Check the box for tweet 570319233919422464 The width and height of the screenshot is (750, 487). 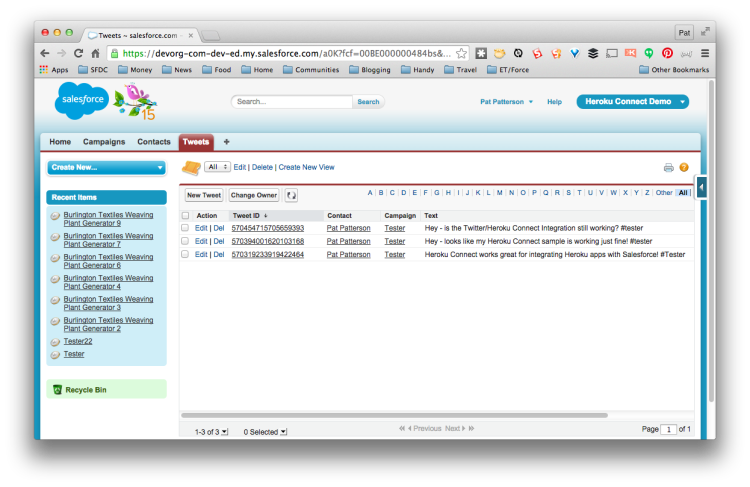[x=185, y=254]
